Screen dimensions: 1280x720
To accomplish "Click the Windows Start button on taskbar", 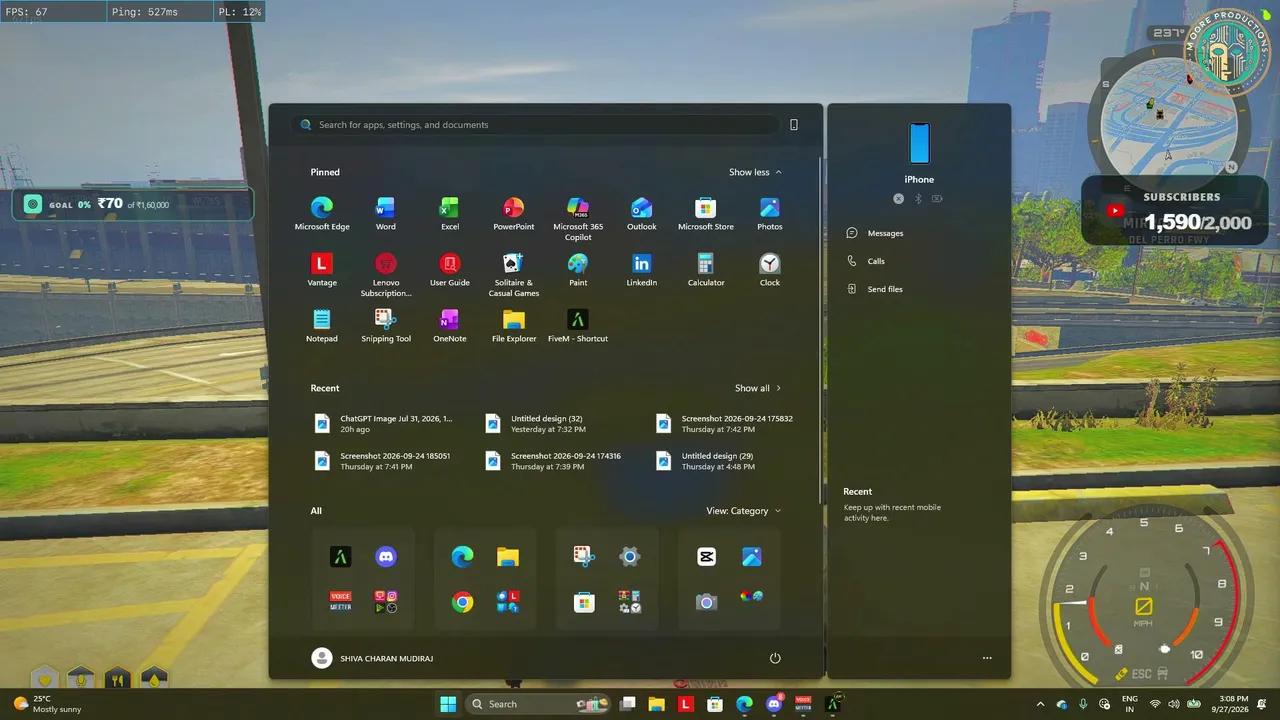I will pyautogui.click(x=448, y=704).
